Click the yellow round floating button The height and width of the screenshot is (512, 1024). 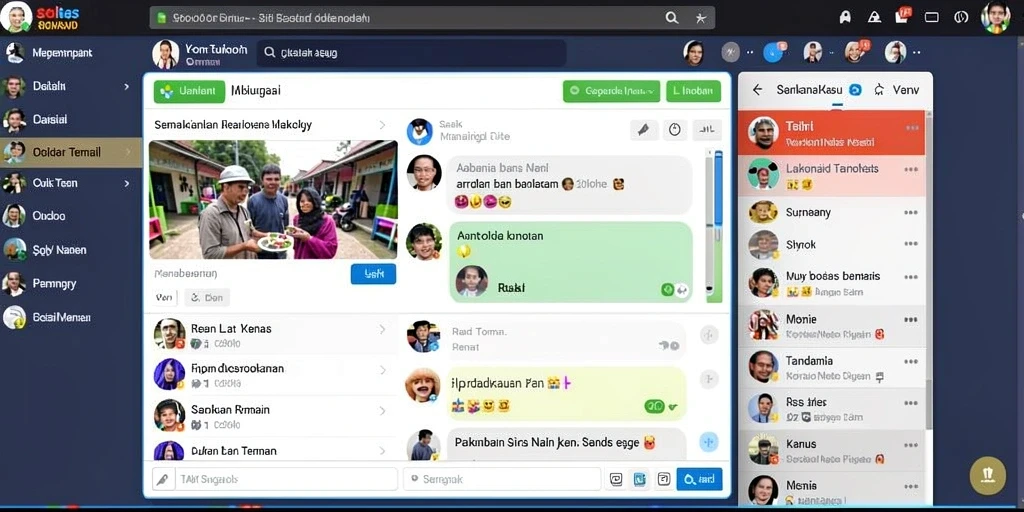pyautogui.click(x=987, y=475)
